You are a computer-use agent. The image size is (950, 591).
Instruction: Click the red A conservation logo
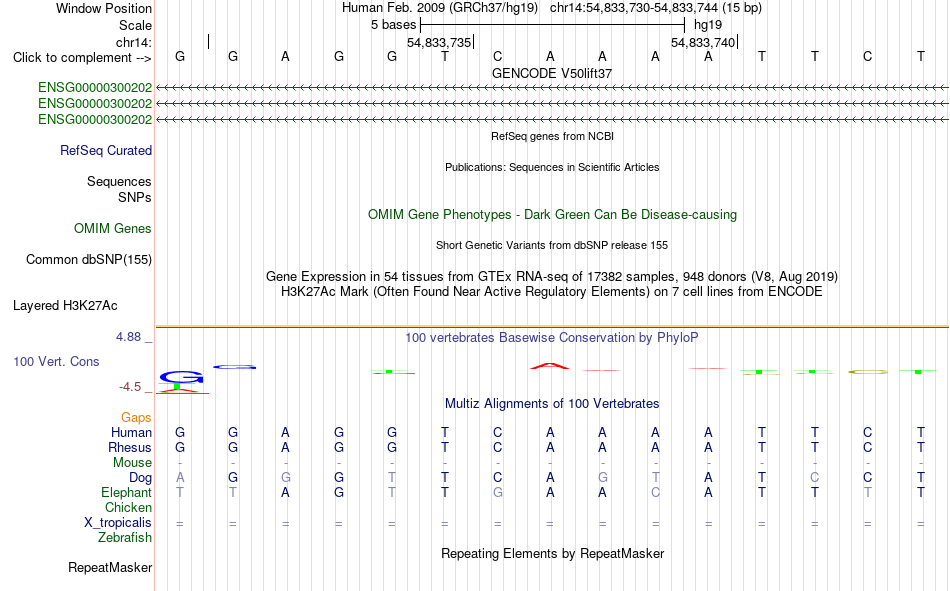[x=550, y=366]
